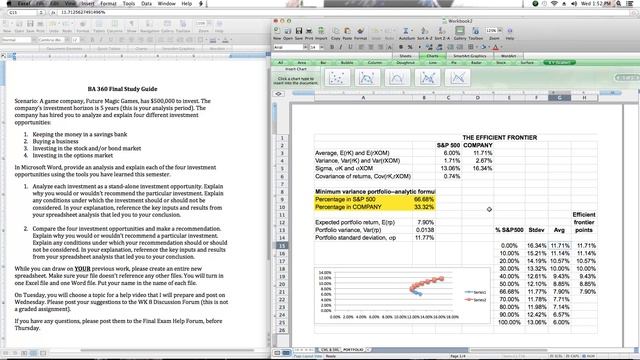This screenshot has width=640, height=360.
Task: Click the Import icon in Excel toolbar
Action: pyautogui.click(x=321, y=31)
